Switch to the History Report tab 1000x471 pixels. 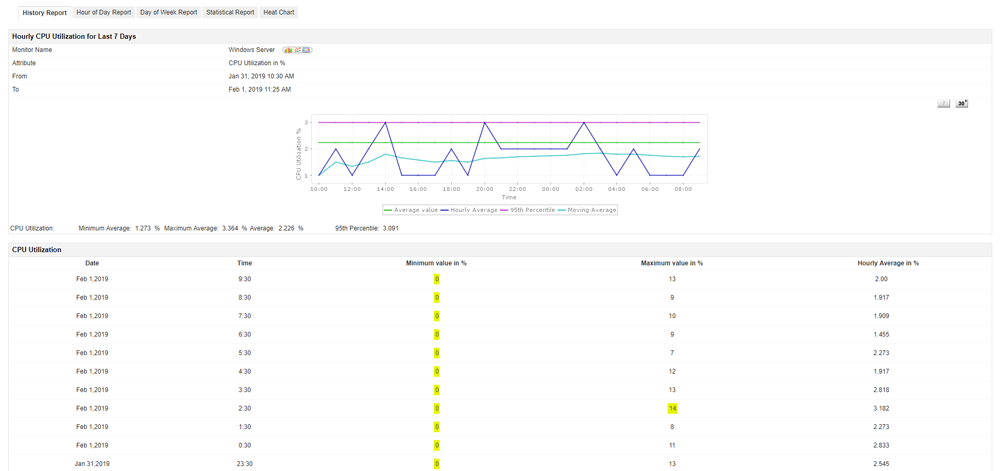pyautogui.click(x=44, y=13)
